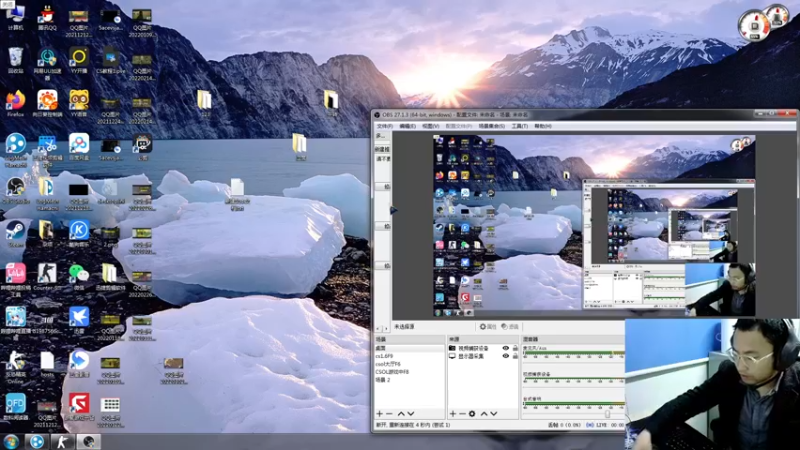Hide the 显示器采集 source via eye icon
Image resolution: width=800 pixels, height=450 pixels.
tap(506, 356)
